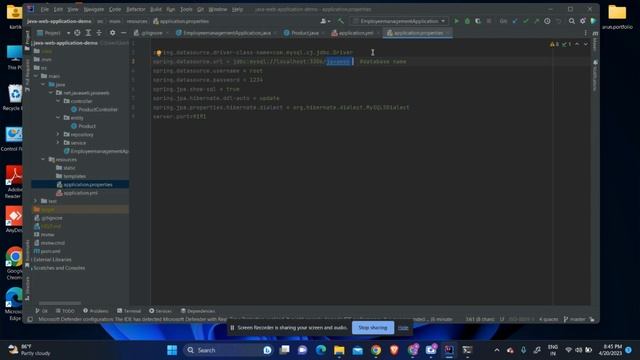Open editor tabs more options (three dots)
This screenshot has height=360, width=640.
pyautogui.click(x=585, y=33)
